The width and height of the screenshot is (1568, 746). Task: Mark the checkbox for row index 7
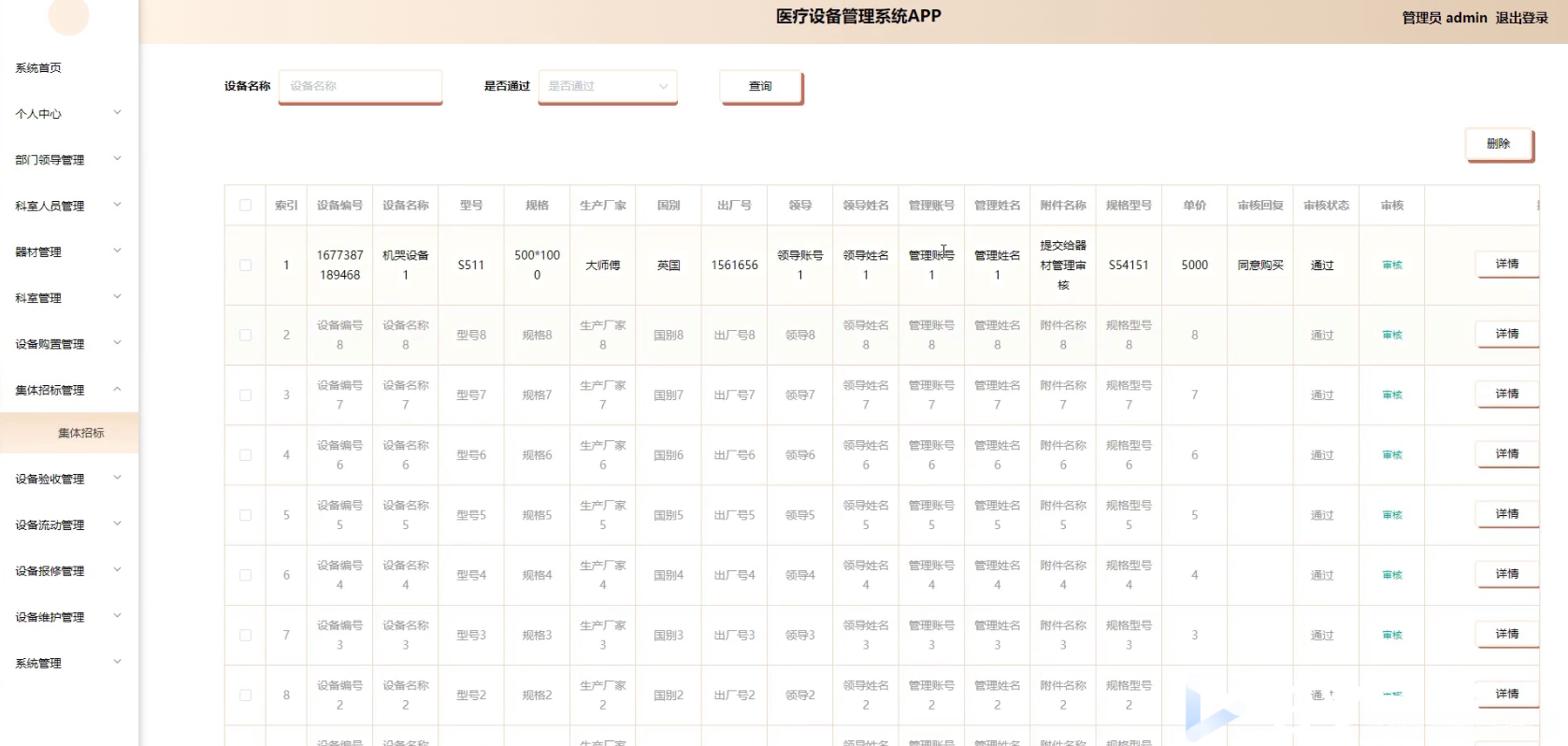tap(245, 636)
